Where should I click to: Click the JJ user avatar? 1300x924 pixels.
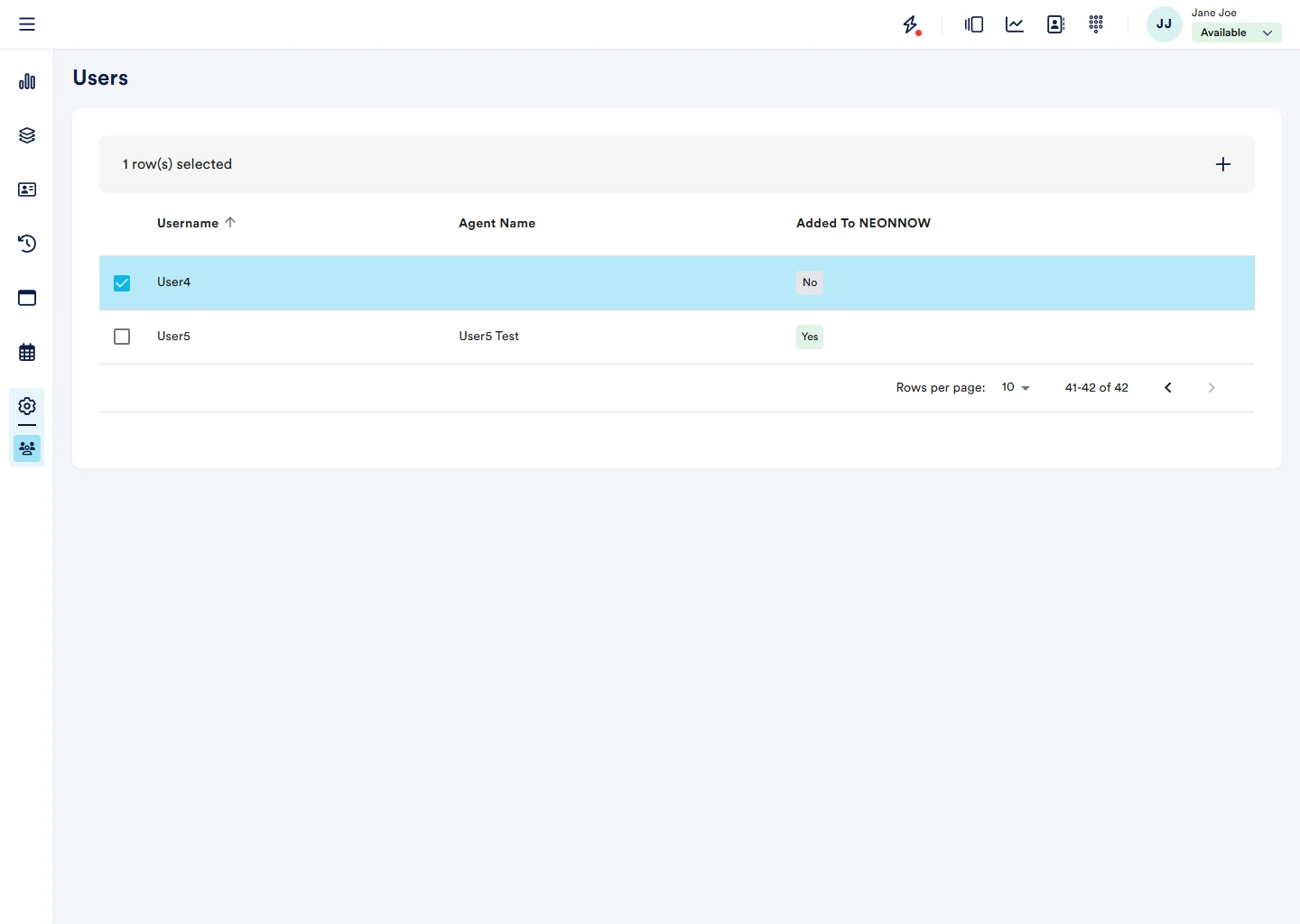[x=1164, y=24]
